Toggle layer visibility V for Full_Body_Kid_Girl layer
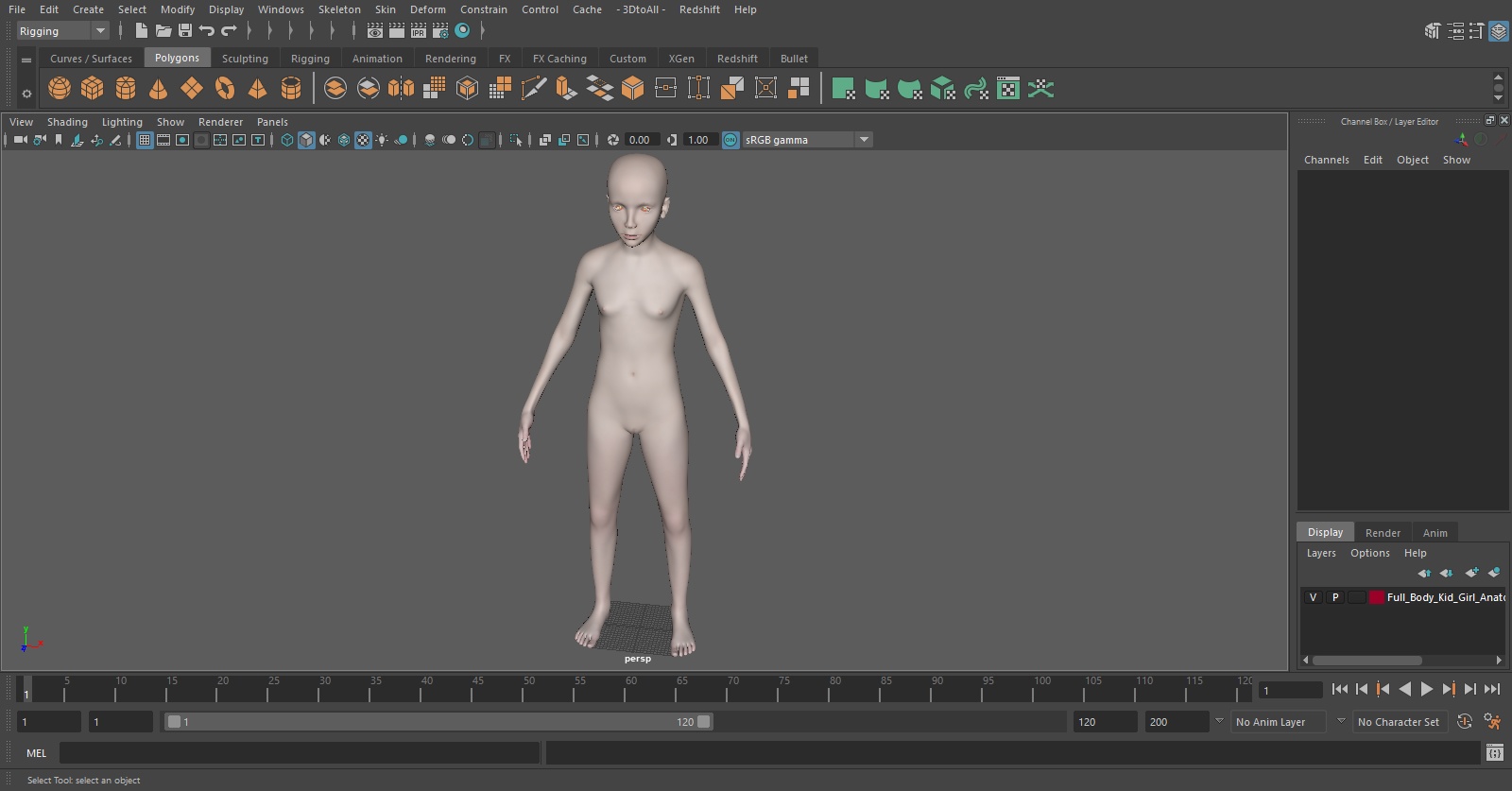The width and height of the screenshot is (1512, 791). [x=1313, y=597]
